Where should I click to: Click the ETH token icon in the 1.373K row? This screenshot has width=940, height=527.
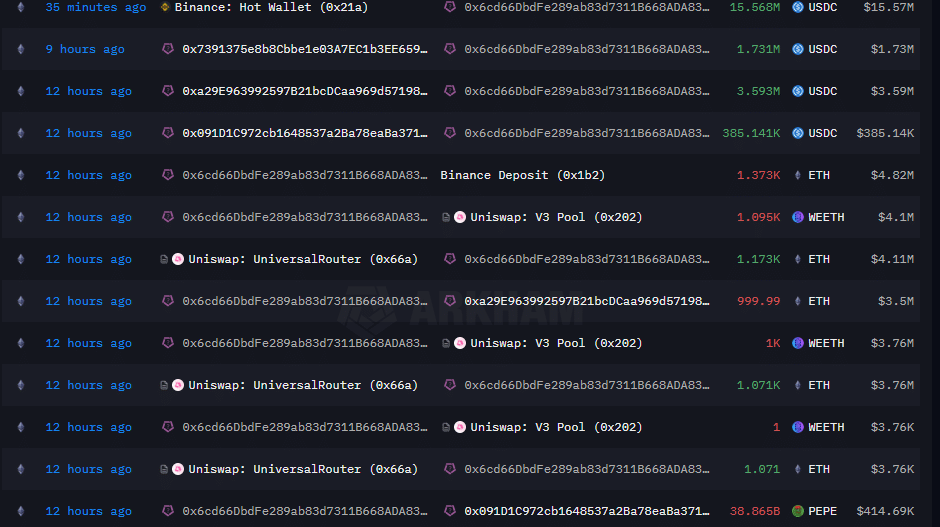(797, 175)
